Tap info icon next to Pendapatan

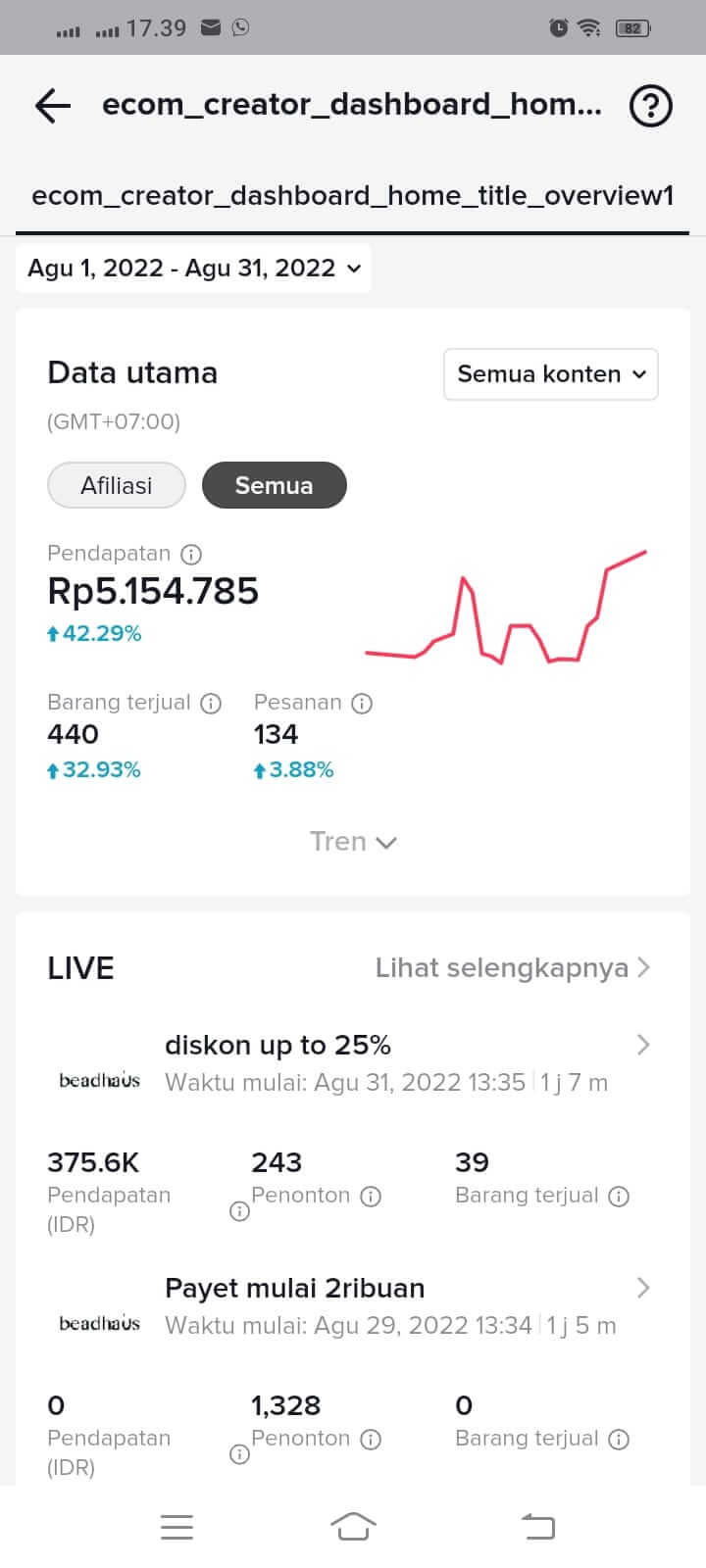click(x=192, y=555)
